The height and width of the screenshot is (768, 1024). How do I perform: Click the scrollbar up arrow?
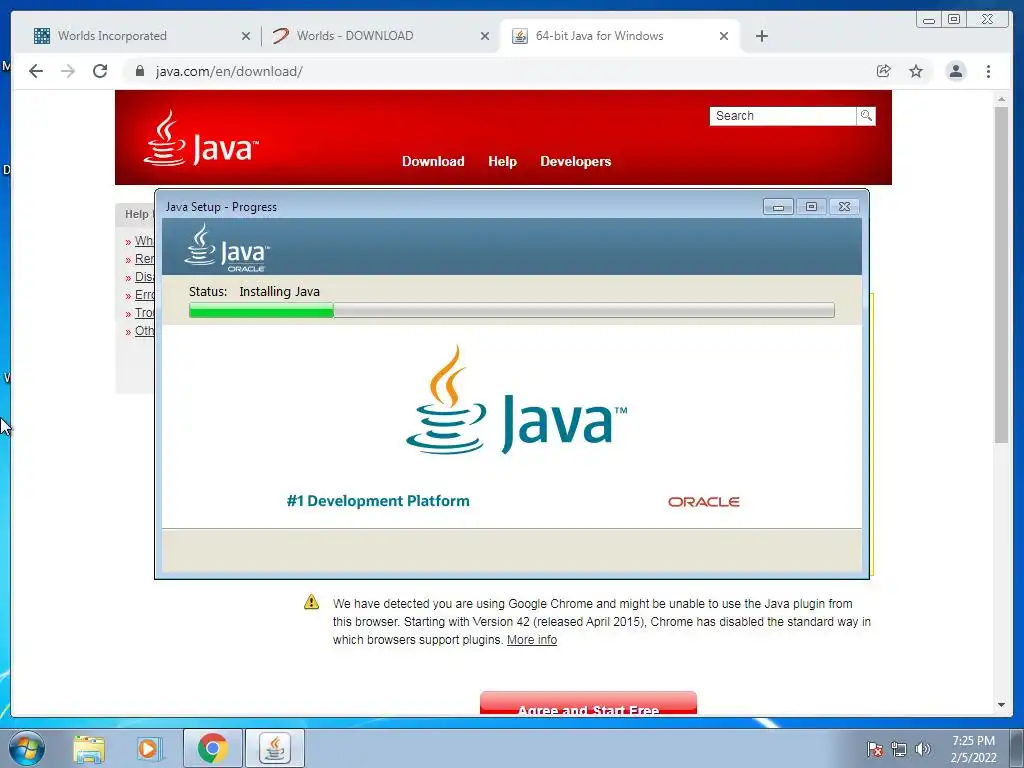pos(1001,99)
